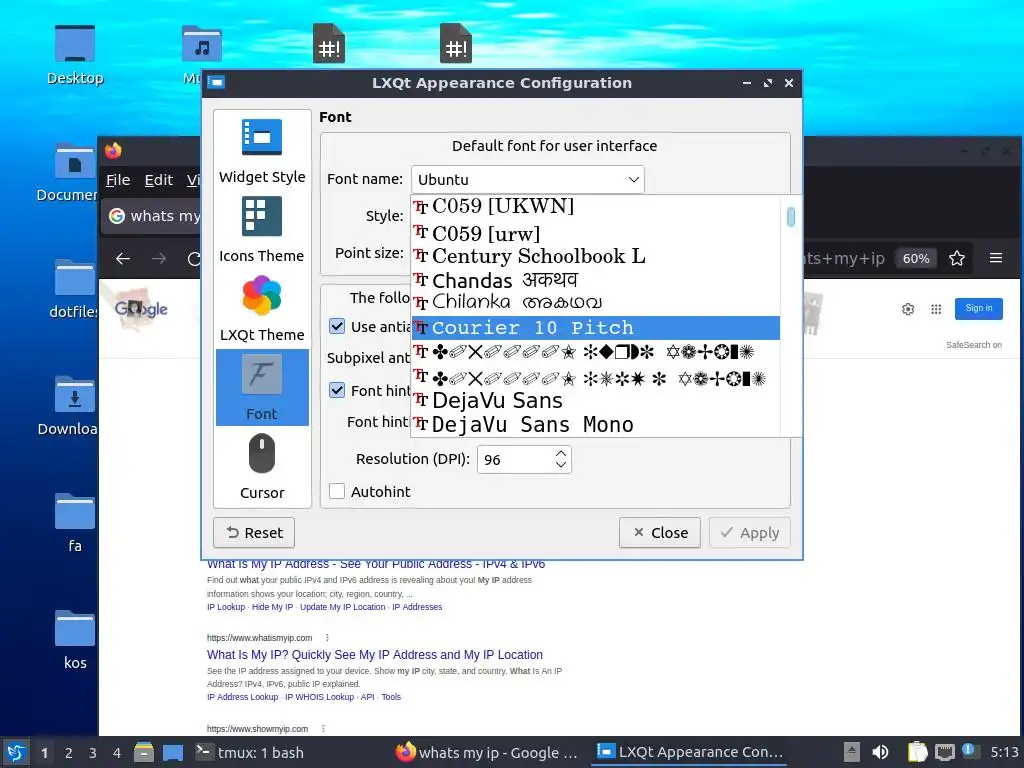Open the LXQt application menu in the panel
This screenshot has width=1024, height=768.
(16, 752)
